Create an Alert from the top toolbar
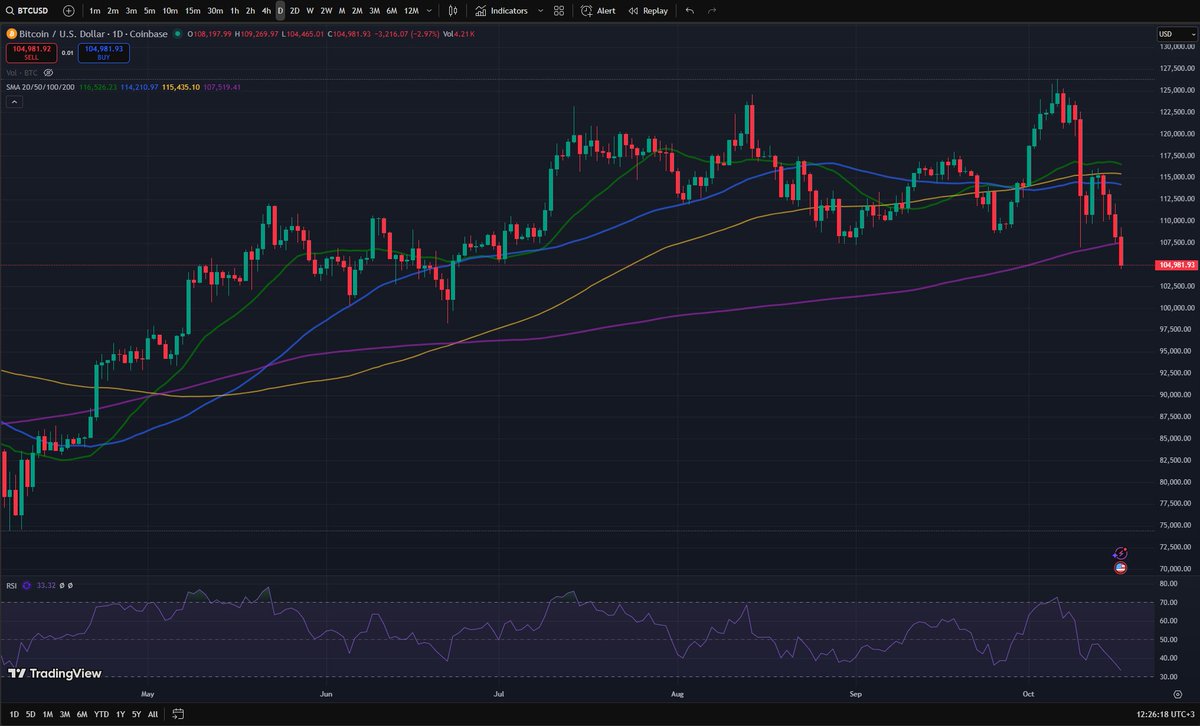Image resolution: width=1200 pixels, height=726 pixels. click(598, 11)
